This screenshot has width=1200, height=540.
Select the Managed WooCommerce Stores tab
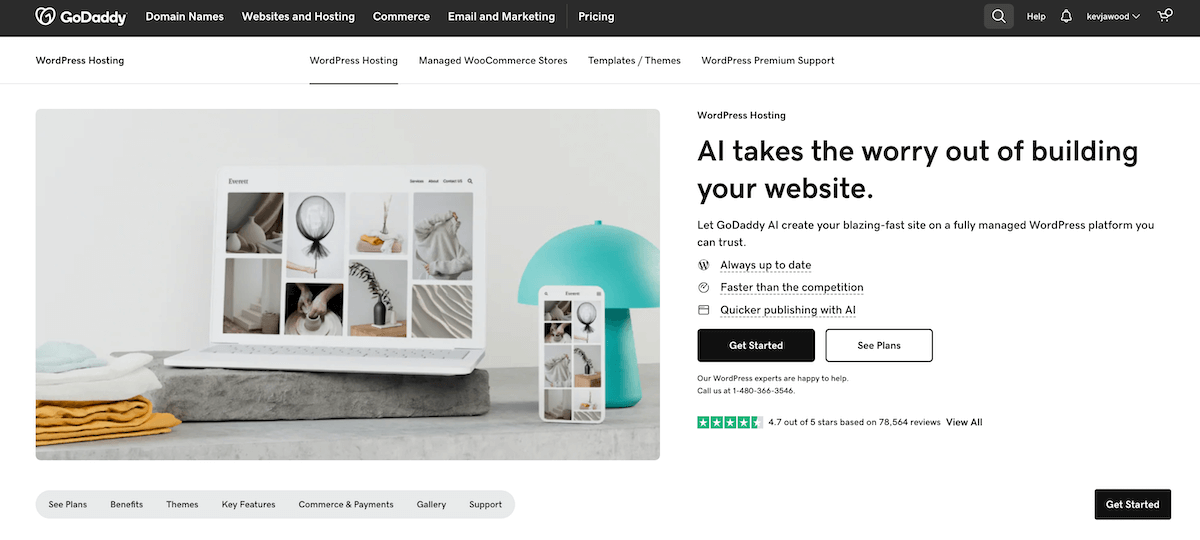coord(493,61)
